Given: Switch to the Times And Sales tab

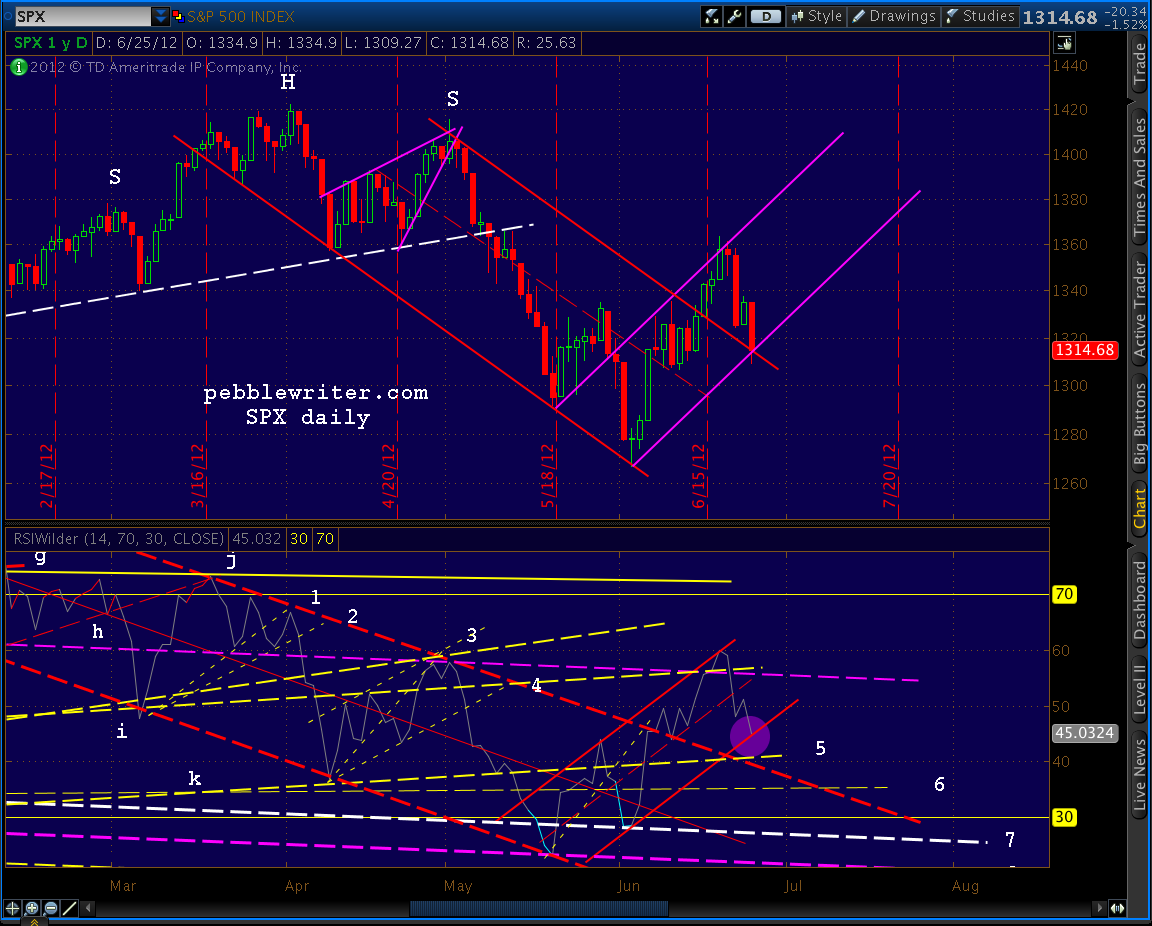Looking at the screenshot, I should pos(1140,175).
